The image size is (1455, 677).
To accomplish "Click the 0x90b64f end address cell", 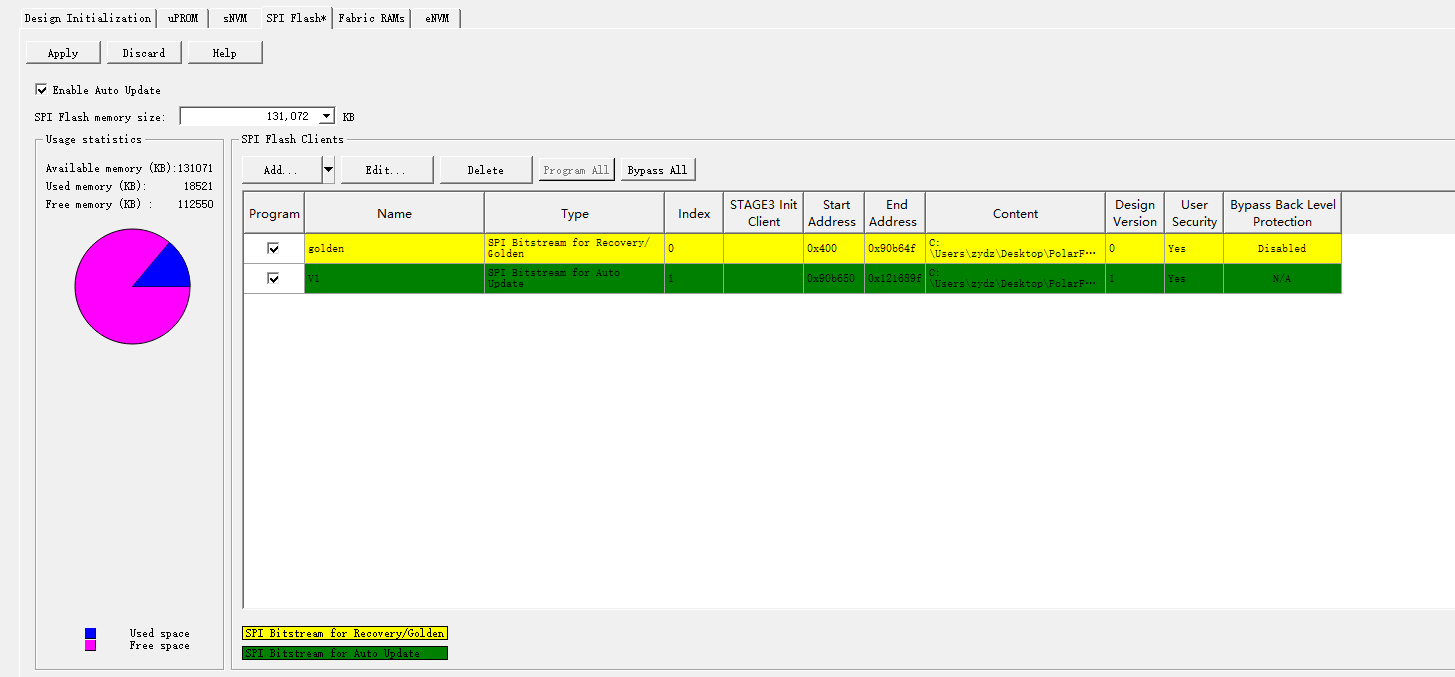I will [895, 248].
